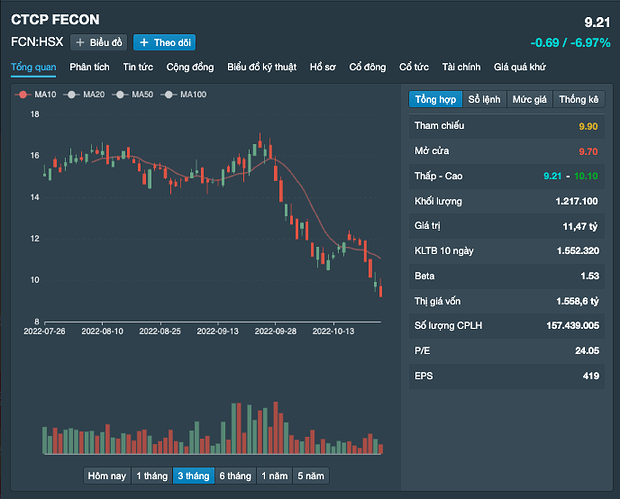Image resolution: width=620 pixels, height=499 pixels.
Task: Click the plus icon on Theo dõi
Action: tap(144, 42)
